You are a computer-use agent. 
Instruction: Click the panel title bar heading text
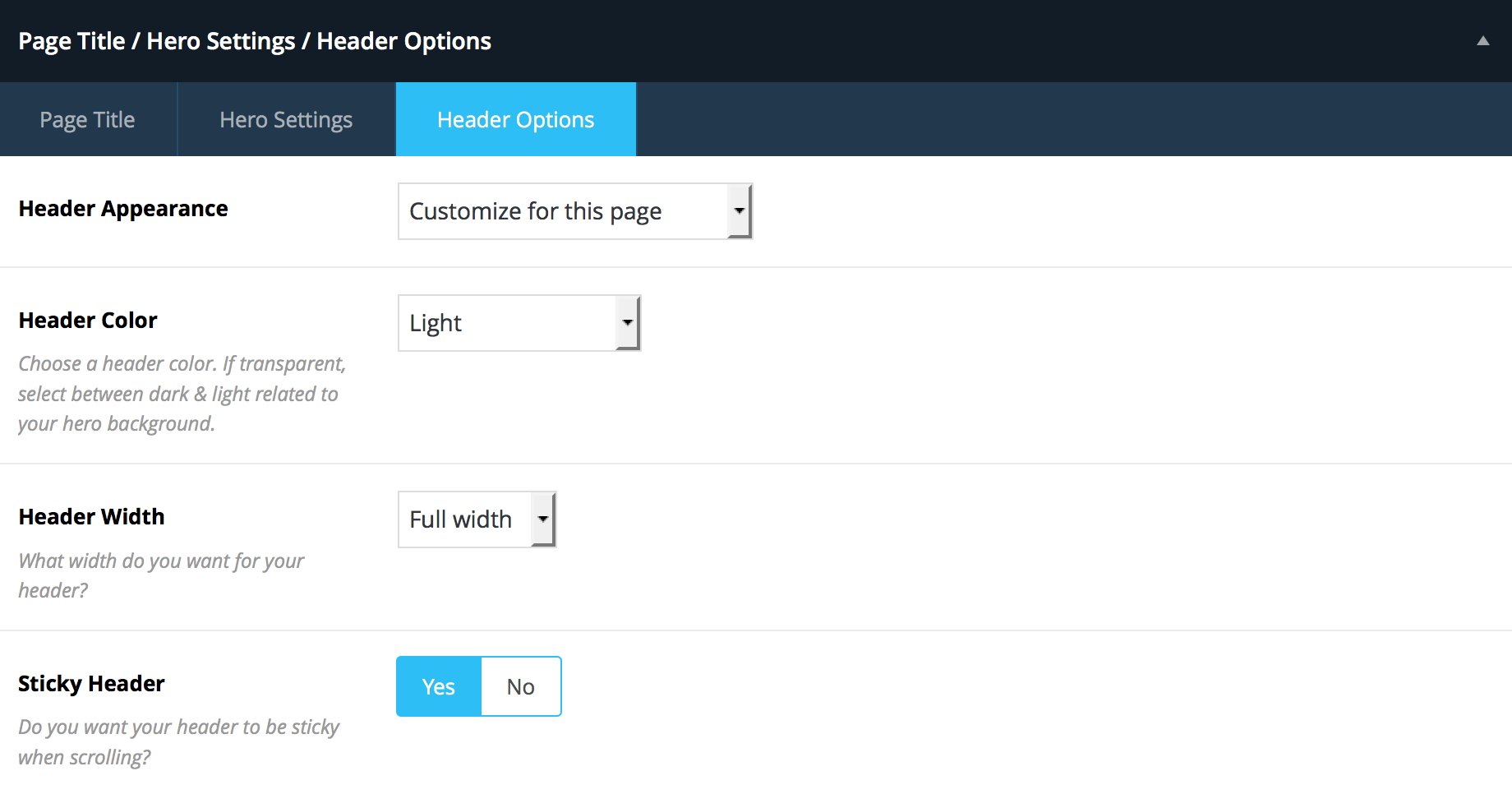[x=255, y=41]
